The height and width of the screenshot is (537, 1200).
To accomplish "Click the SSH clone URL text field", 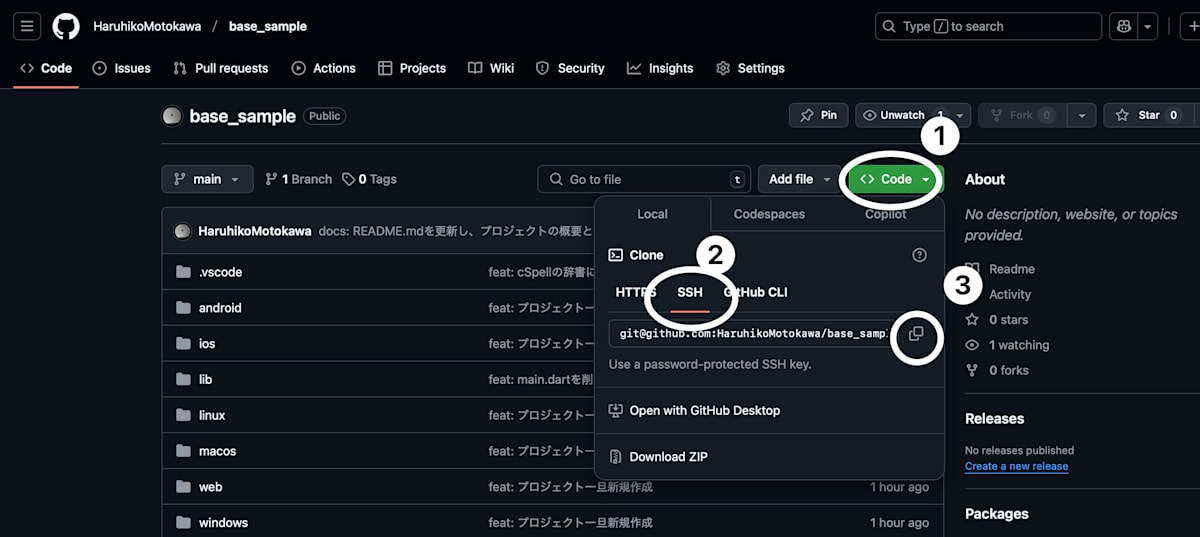I will coord(750,334).
